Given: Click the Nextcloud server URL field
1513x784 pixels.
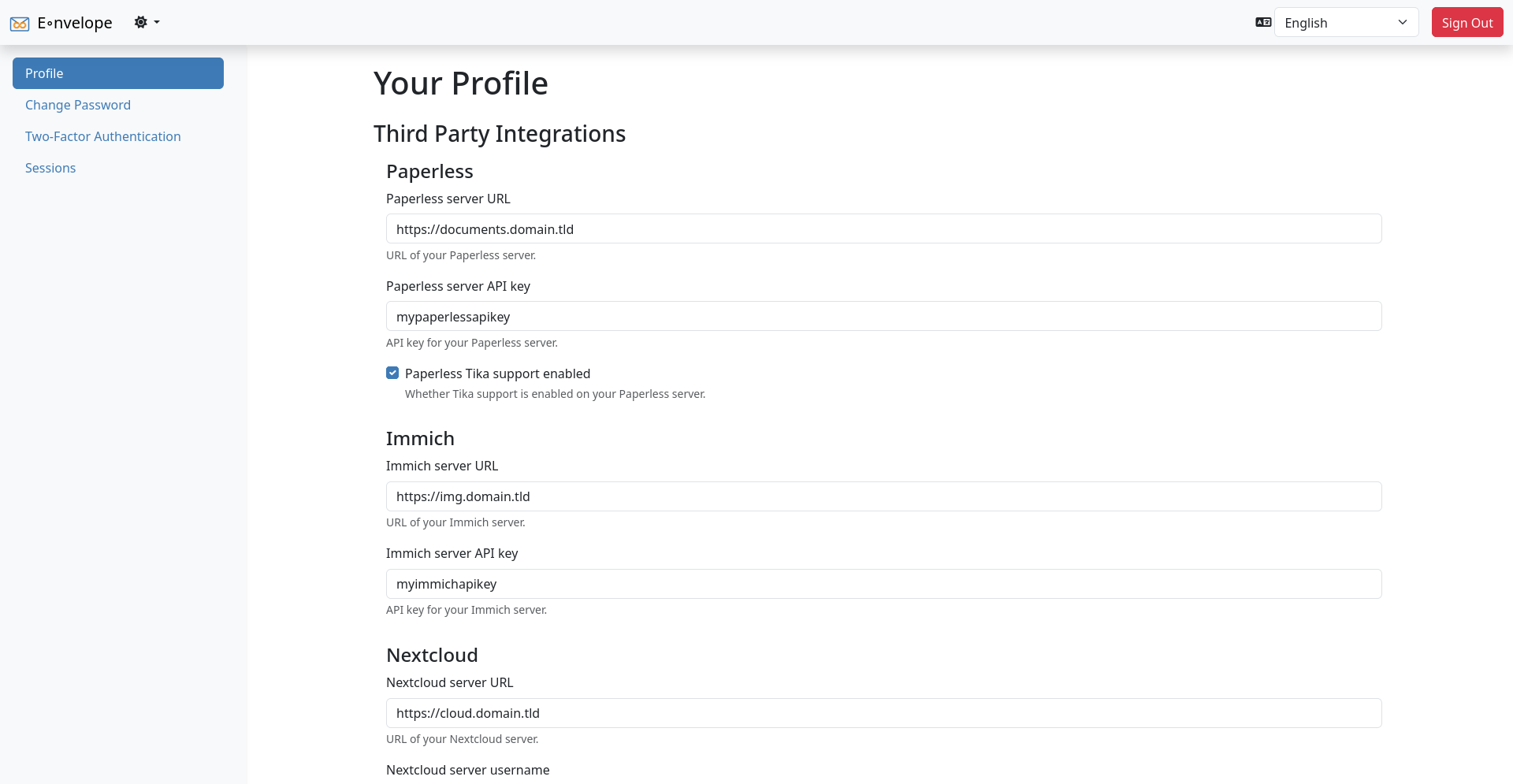Looking at the screenshot, I should point(883,712).
